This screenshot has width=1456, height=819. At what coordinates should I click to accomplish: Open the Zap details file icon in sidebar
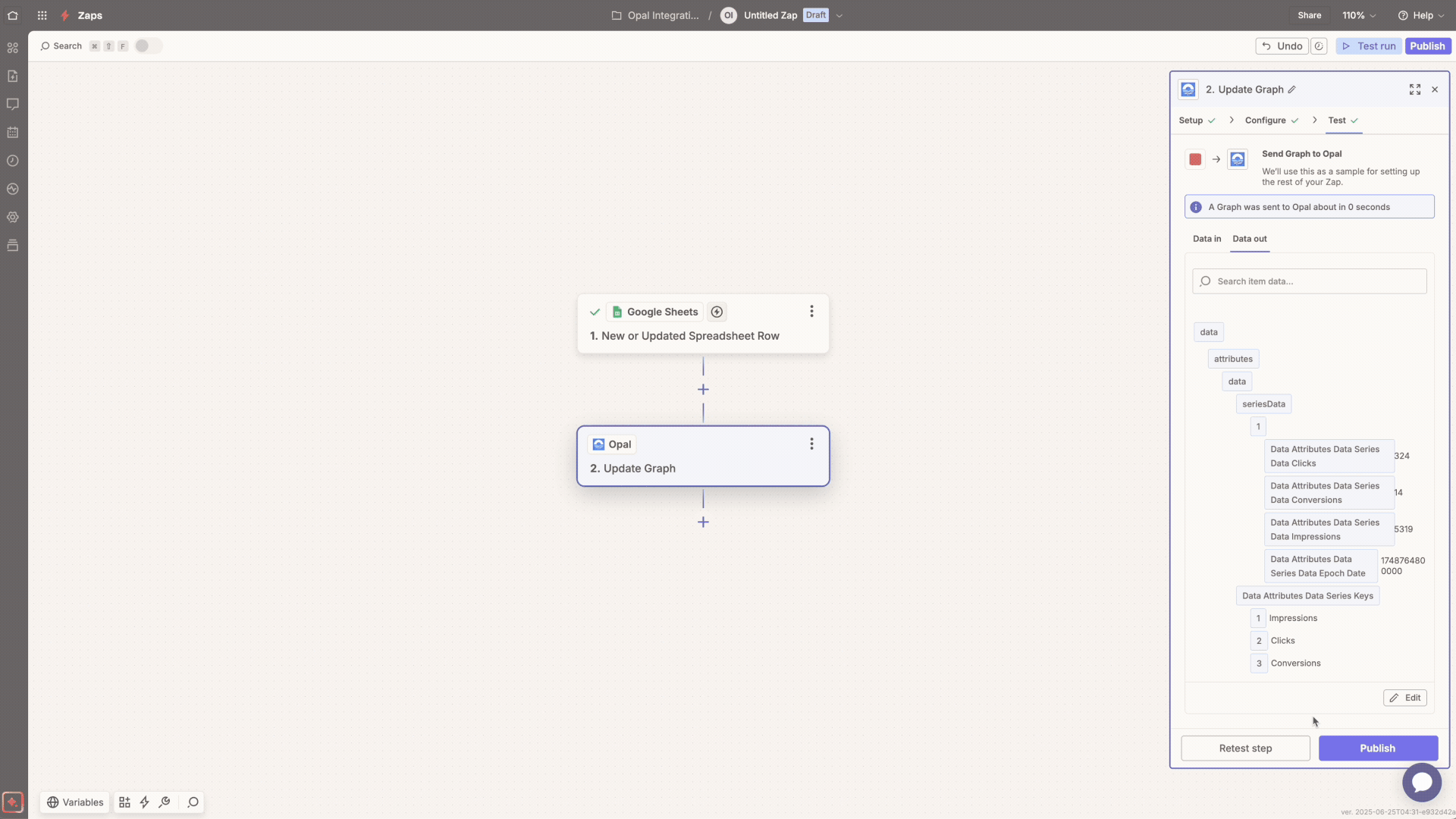pyautogui.click(x=13, y=76)
